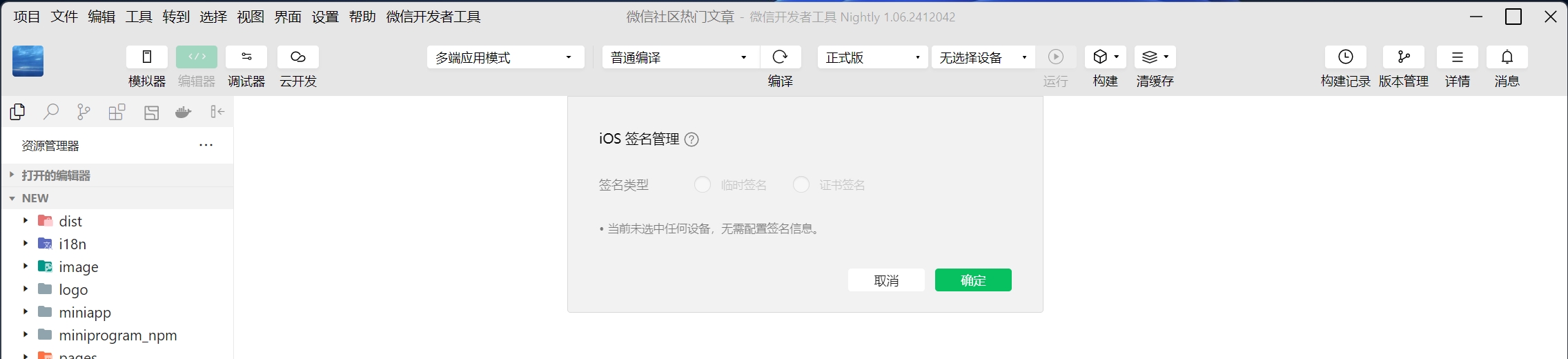Viewport: 1568px width, 359px height.
Task: Open the 项目 menu
Action: point(27,17)
